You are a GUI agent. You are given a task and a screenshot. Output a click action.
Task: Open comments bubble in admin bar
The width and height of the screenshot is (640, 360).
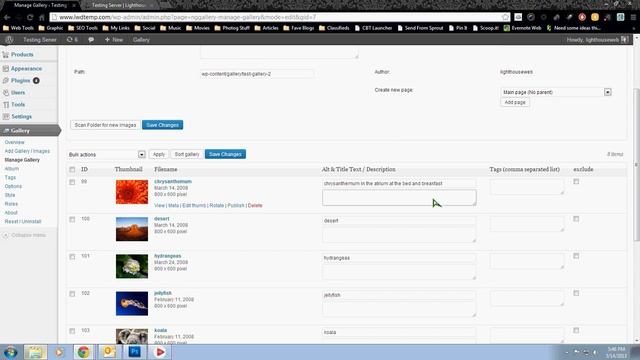(x=91, y=40)
